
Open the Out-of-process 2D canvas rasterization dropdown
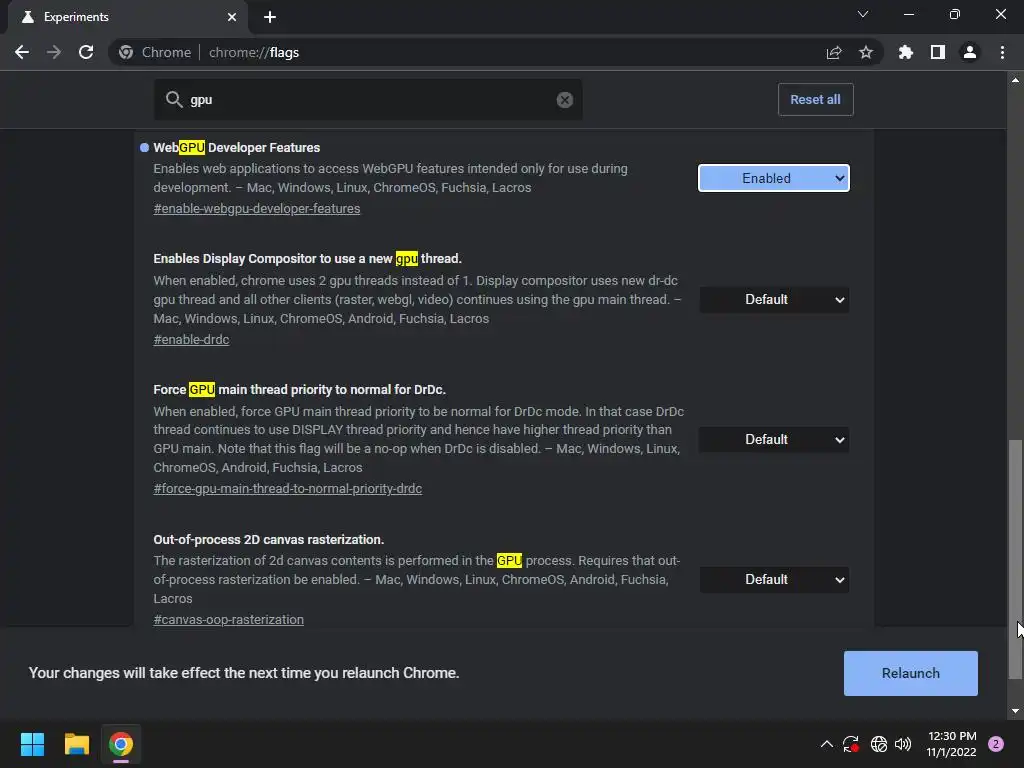click(774, 579)
